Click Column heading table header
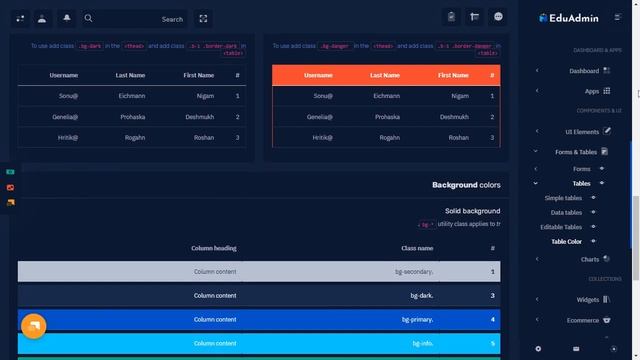 pos(213,248)
